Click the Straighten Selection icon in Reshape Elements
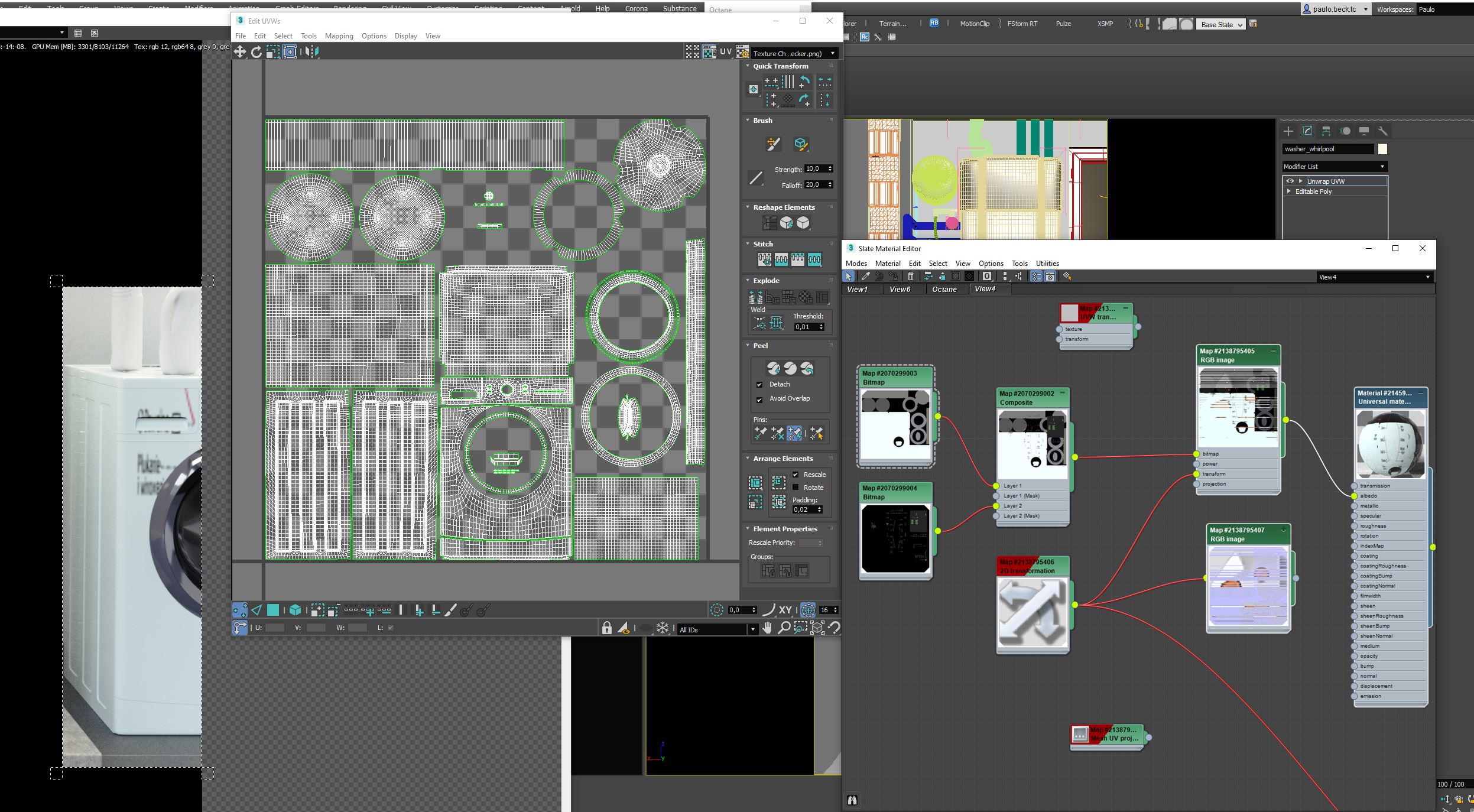Viewport: 1474px width, 812px height. (x=770, y=223)
